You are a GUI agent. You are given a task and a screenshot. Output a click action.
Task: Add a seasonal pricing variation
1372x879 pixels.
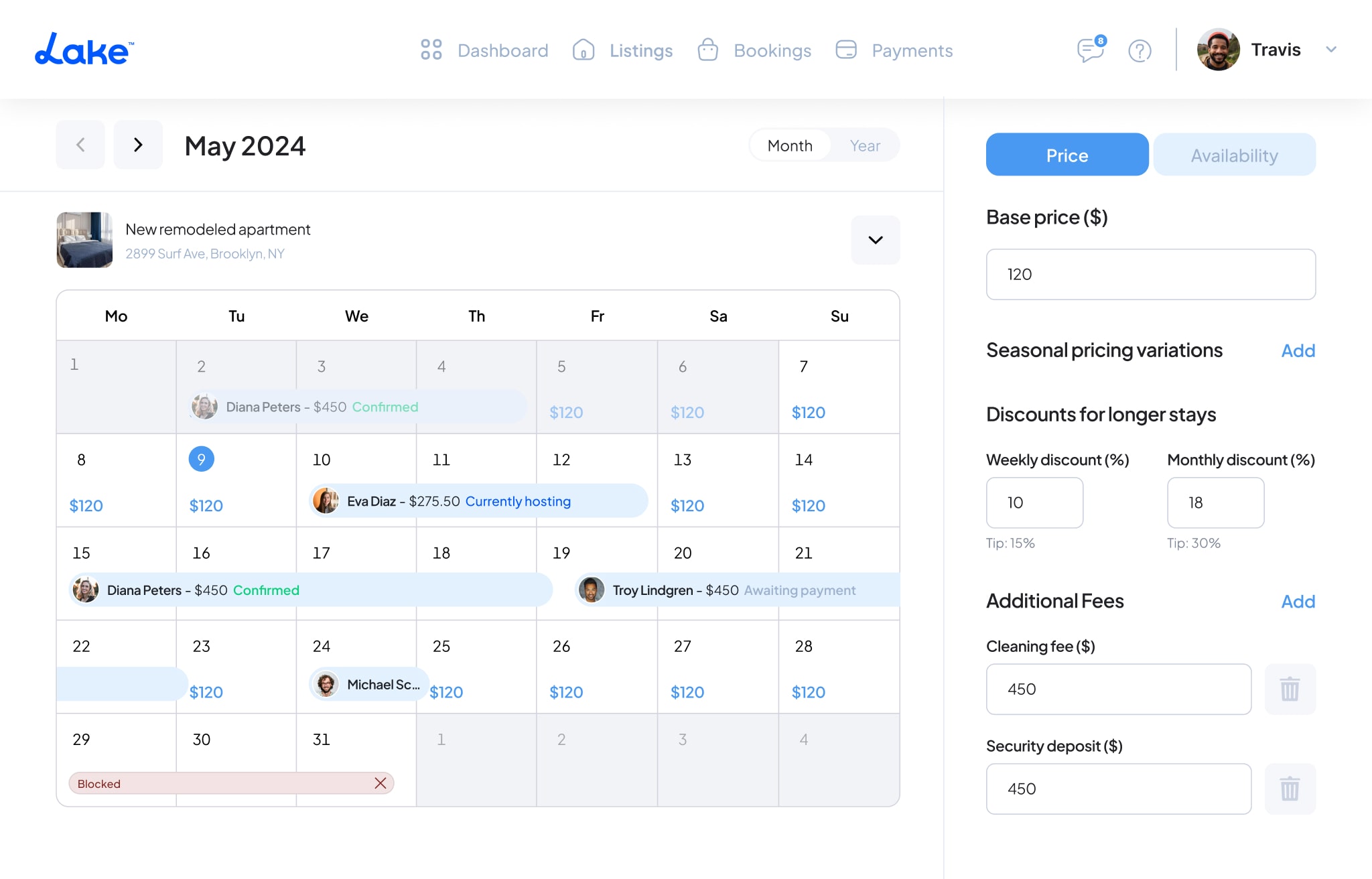pos(1298,350)
